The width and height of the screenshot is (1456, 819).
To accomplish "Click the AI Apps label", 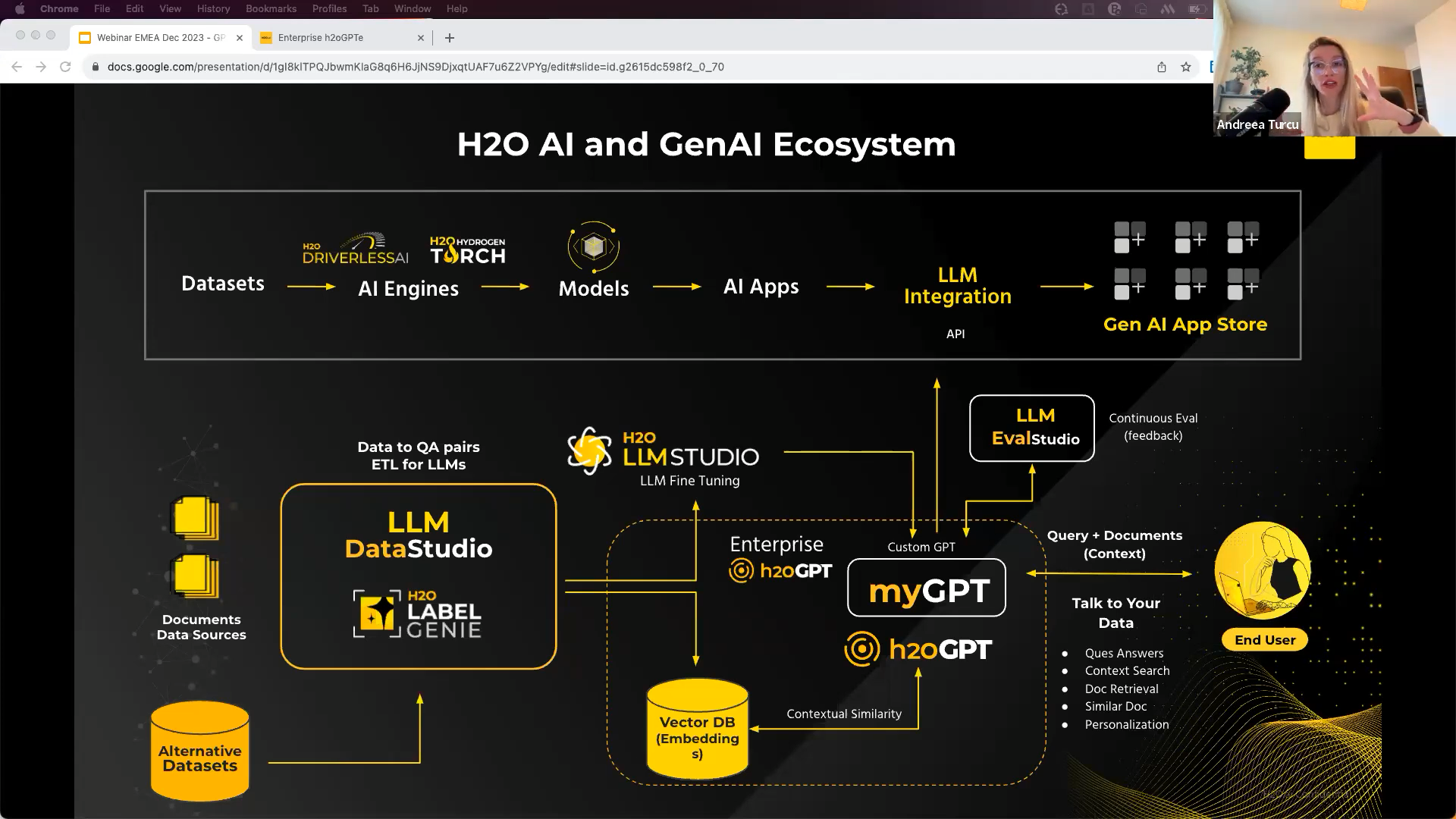I will (761, 287).
